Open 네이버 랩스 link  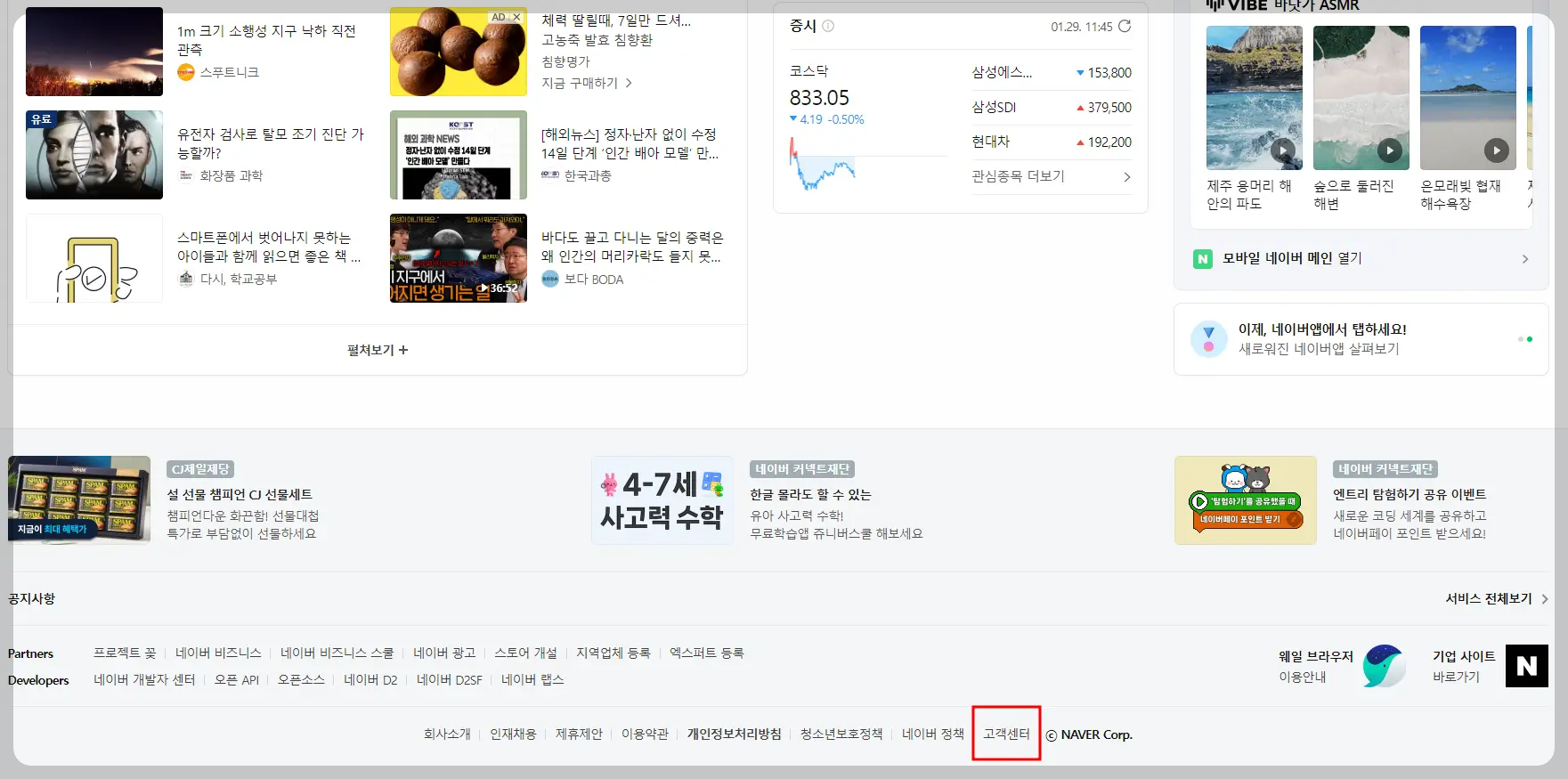coord(532,679)
